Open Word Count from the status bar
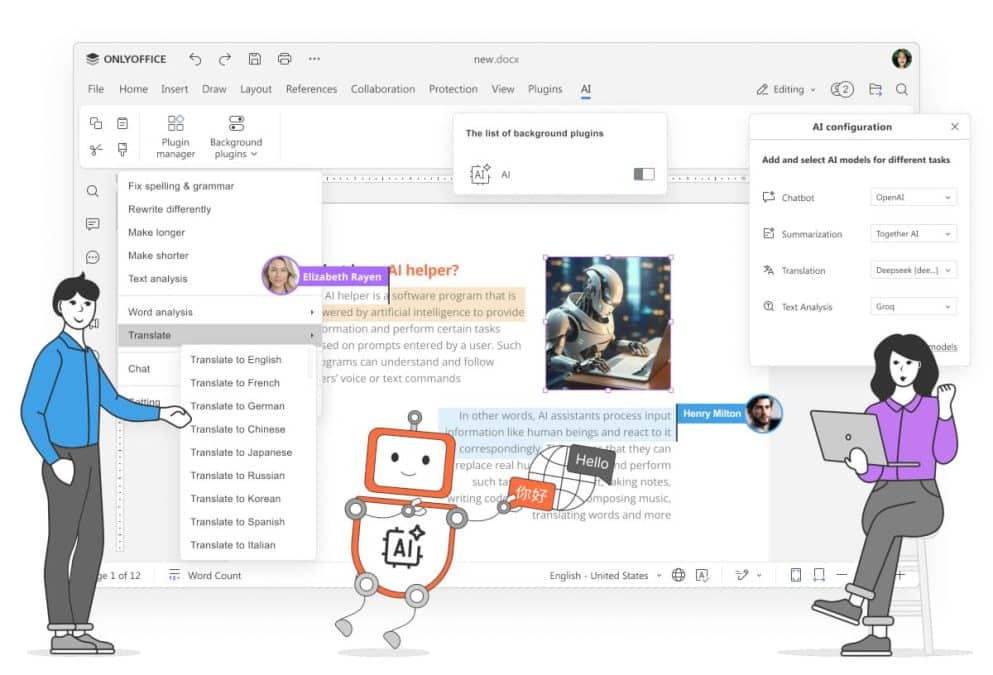Viewport: 993px width, 675px height. pos(215,575)
